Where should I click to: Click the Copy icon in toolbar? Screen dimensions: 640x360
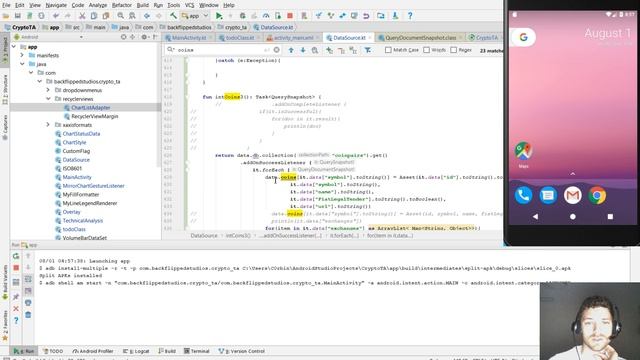point(94,16)
